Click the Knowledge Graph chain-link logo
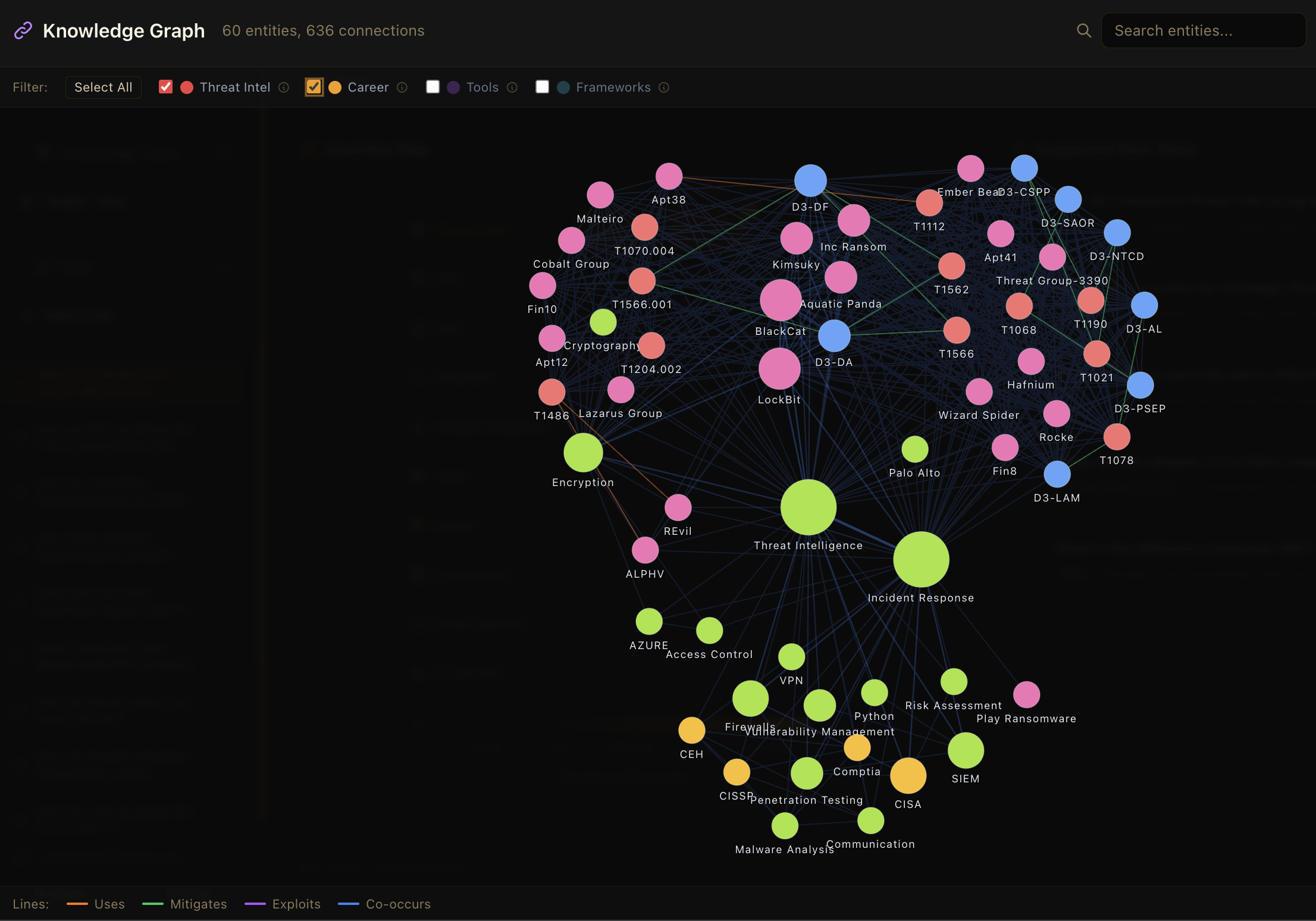The image size is (1316, 921). click(23, 30)
